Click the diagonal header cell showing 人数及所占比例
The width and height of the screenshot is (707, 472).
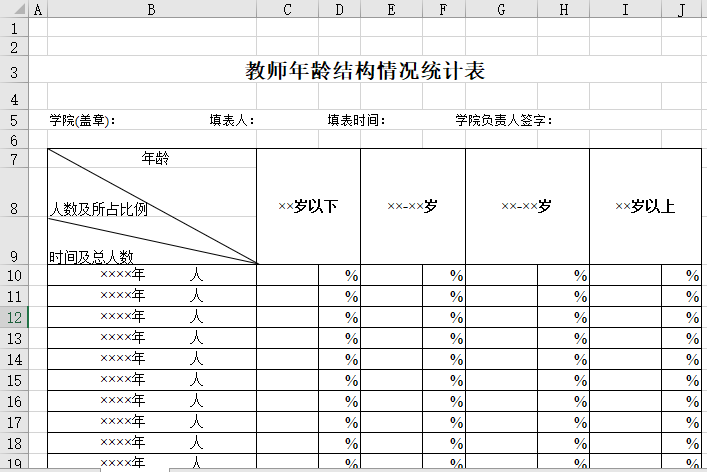click(x=100, y=209)
